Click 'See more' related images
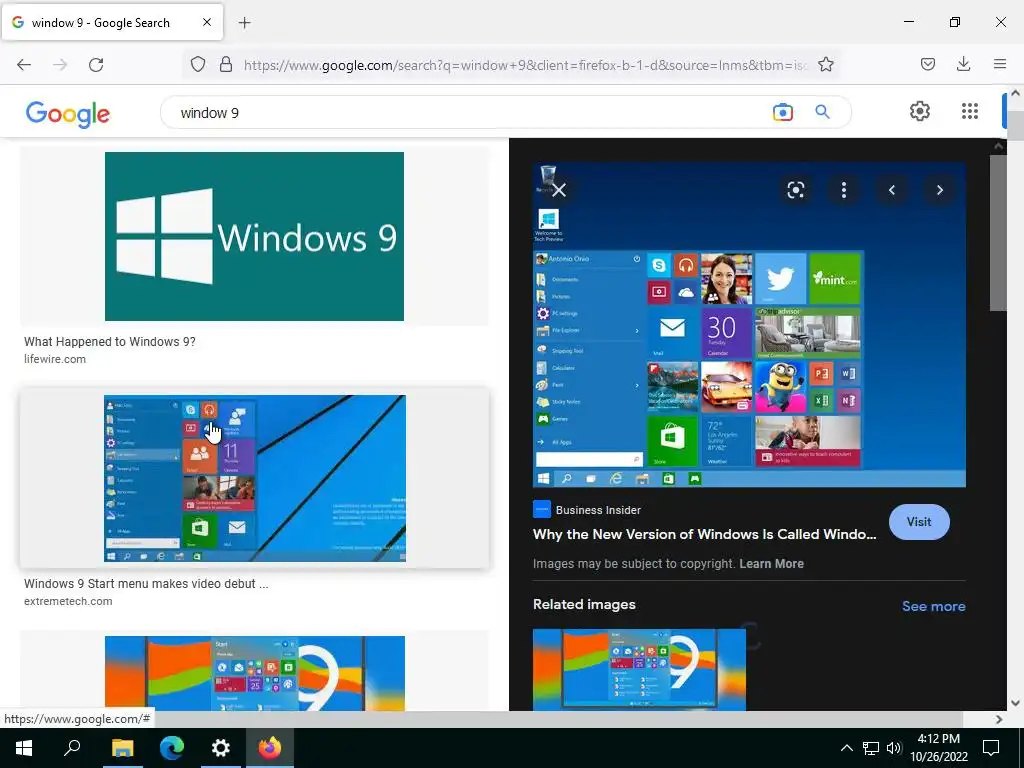 coord(933,606)
